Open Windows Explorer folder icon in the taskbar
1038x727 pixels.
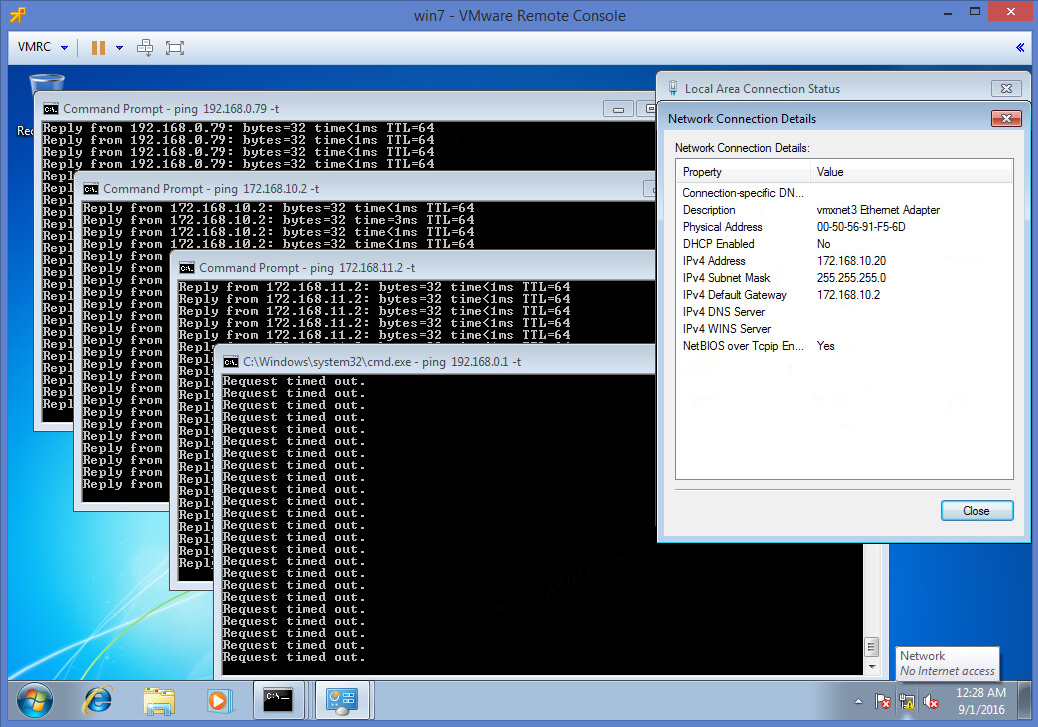160,699
